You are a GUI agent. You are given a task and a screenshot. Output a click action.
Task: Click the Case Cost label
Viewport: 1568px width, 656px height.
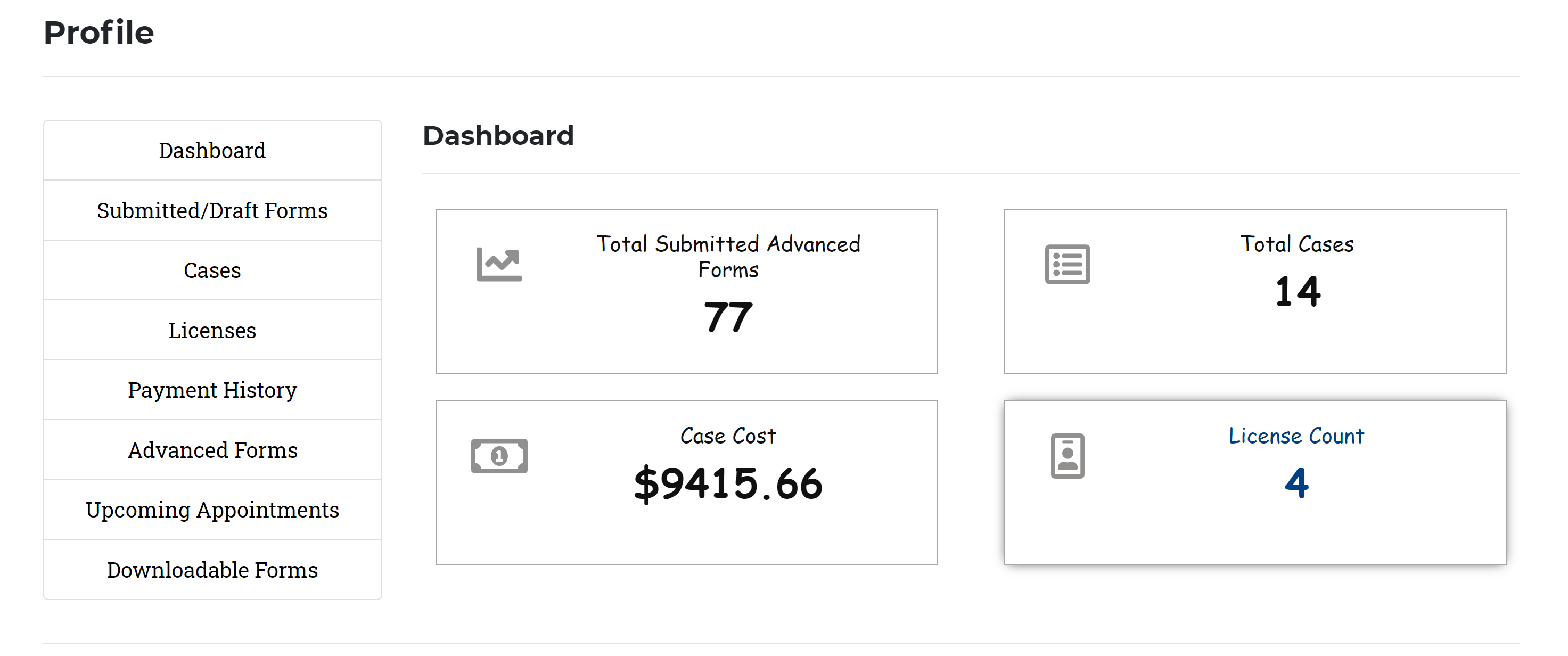tap(728, 436)
